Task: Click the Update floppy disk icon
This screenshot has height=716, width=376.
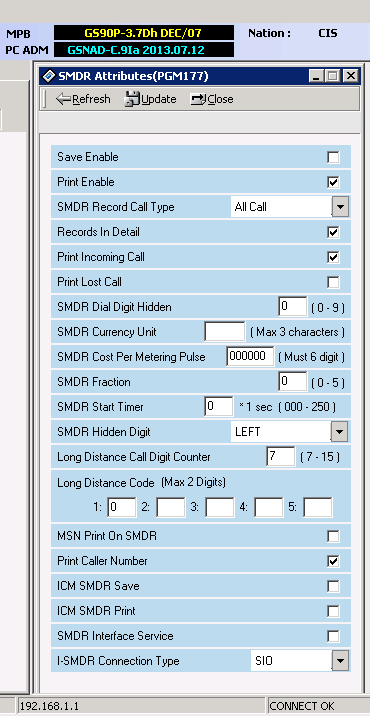Action: click(132, 99)
